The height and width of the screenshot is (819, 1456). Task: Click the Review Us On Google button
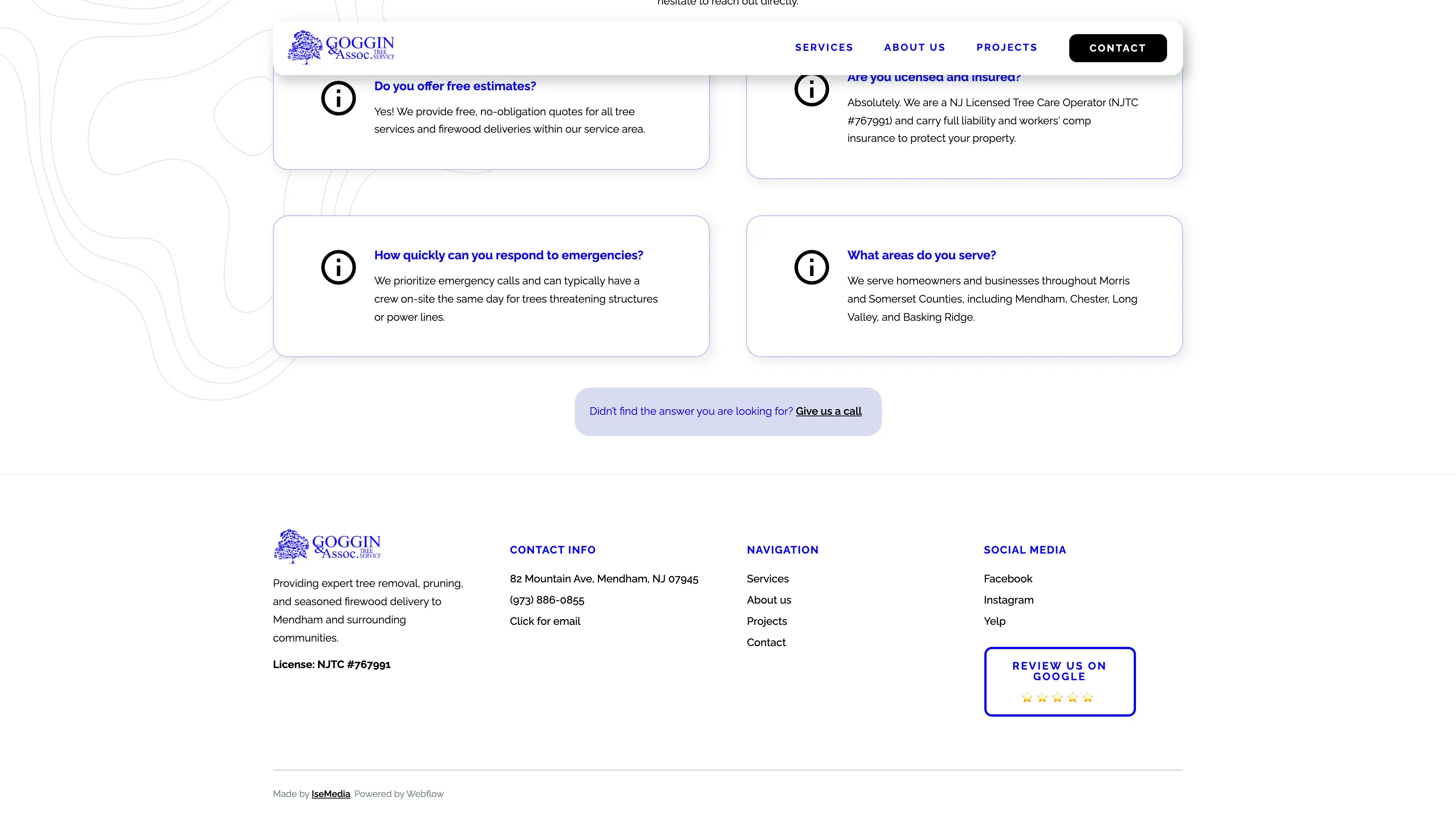pyautogui.click(x=1059, y=672)
